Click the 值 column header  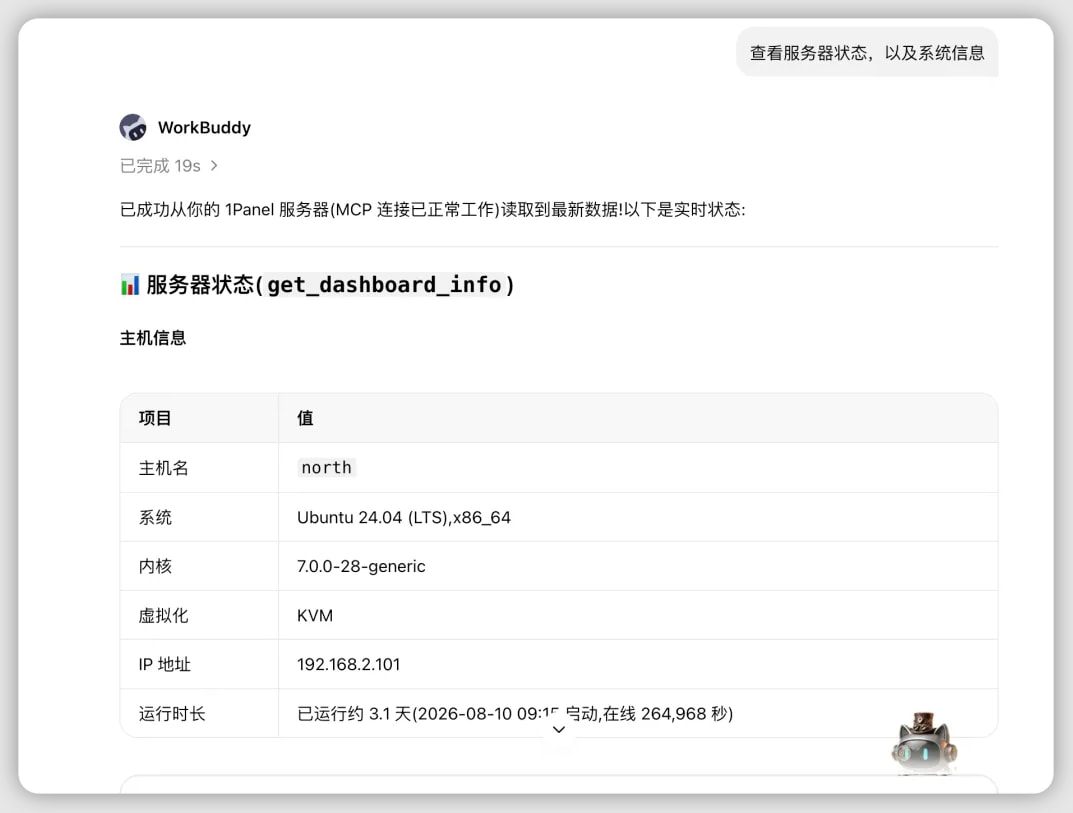pos(305,418)
